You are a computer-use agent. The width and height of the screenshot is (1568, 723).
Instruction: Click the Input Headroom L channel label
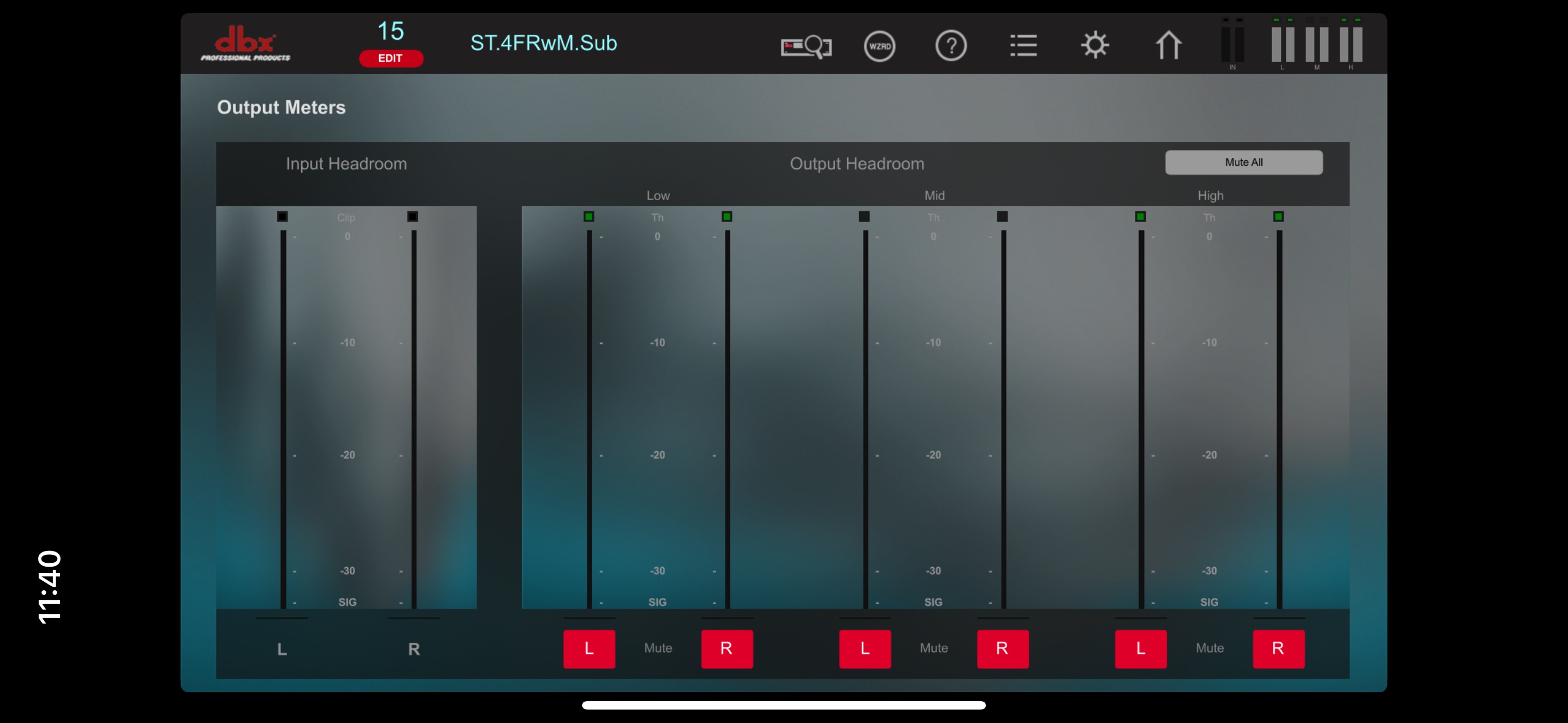(282, 650)
